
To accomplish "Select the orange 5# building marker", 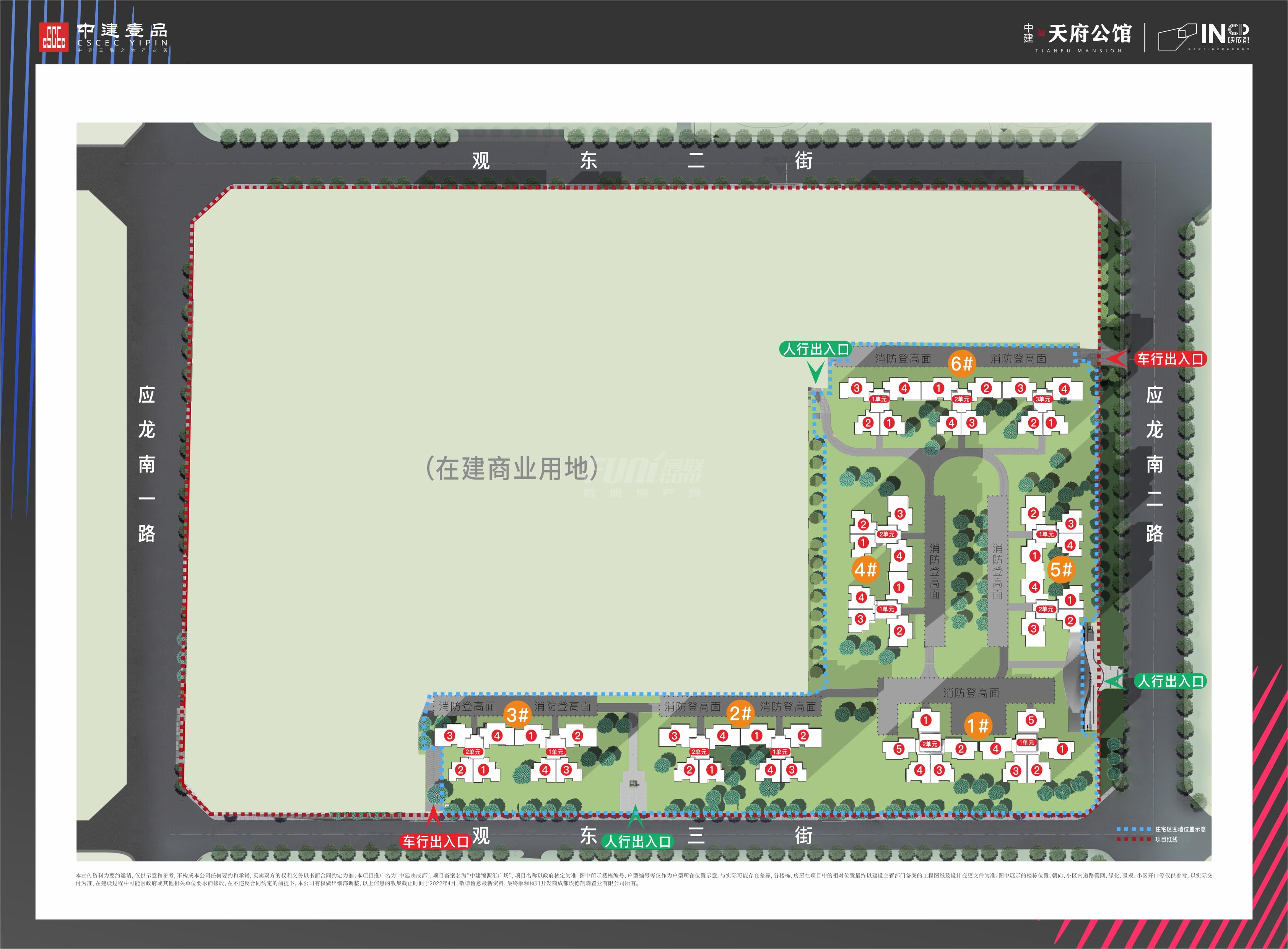I will 1060,570.
